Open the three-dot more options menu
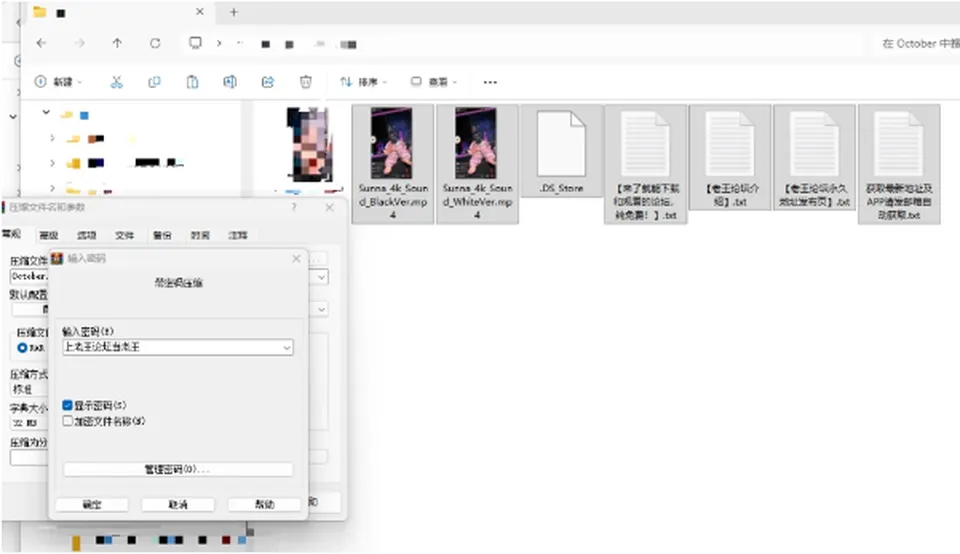Image resolution: width=960 pixels, height=554 pixels. (x=490, y=82)
